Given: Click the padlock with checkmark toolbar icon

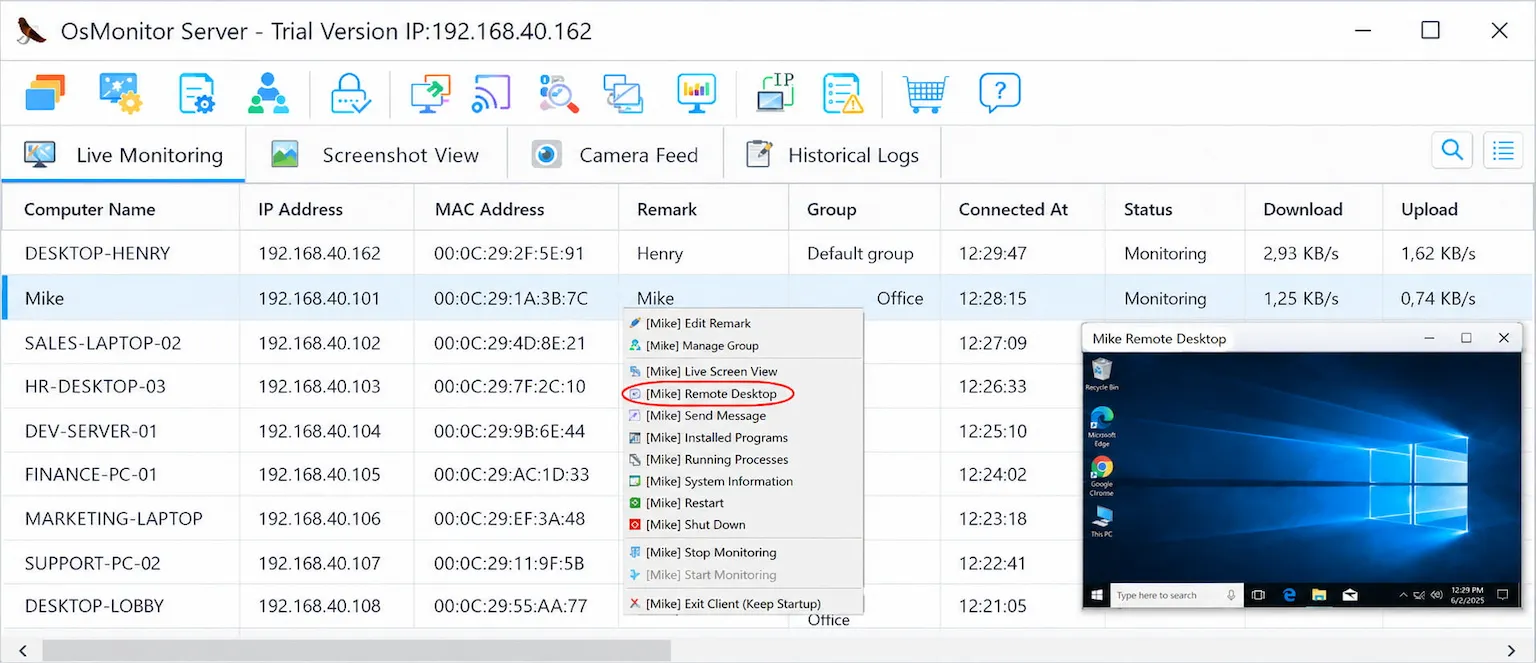Looking at the screenshot, I should (x=351, y=94).
